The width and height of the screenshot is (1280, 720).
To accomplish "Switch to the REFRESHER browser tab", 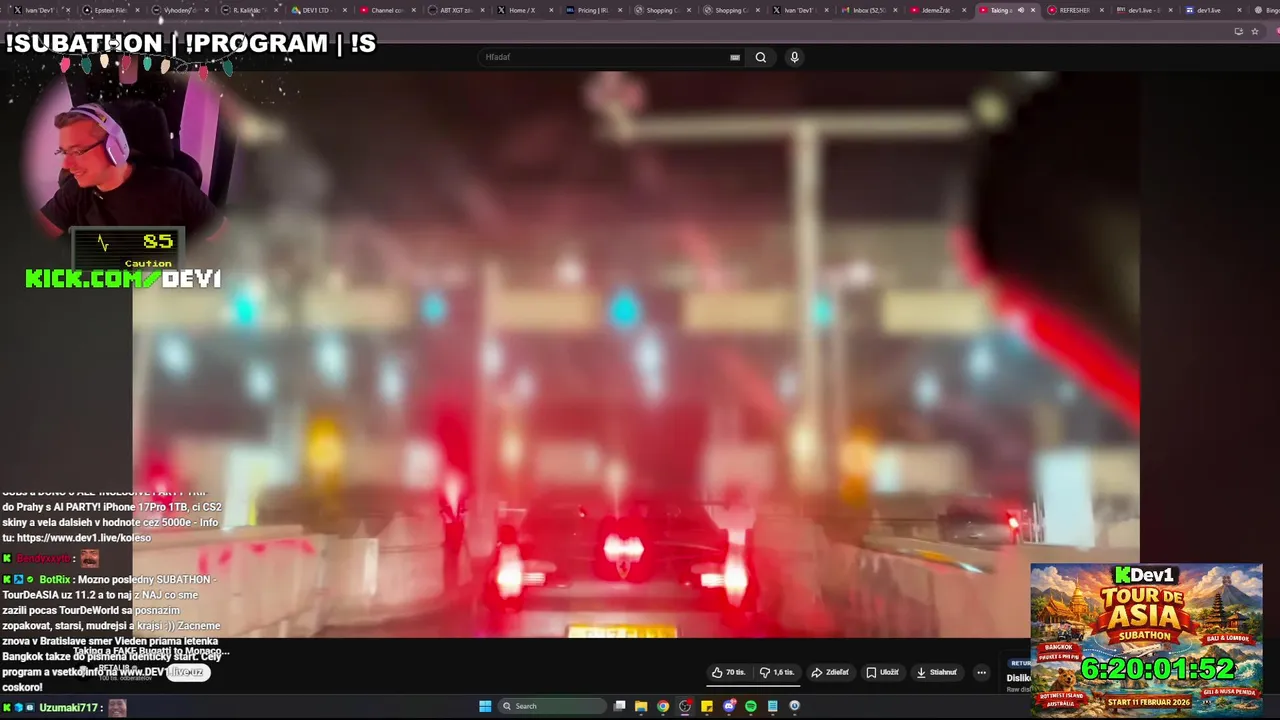I will [x=1074, y=10].
